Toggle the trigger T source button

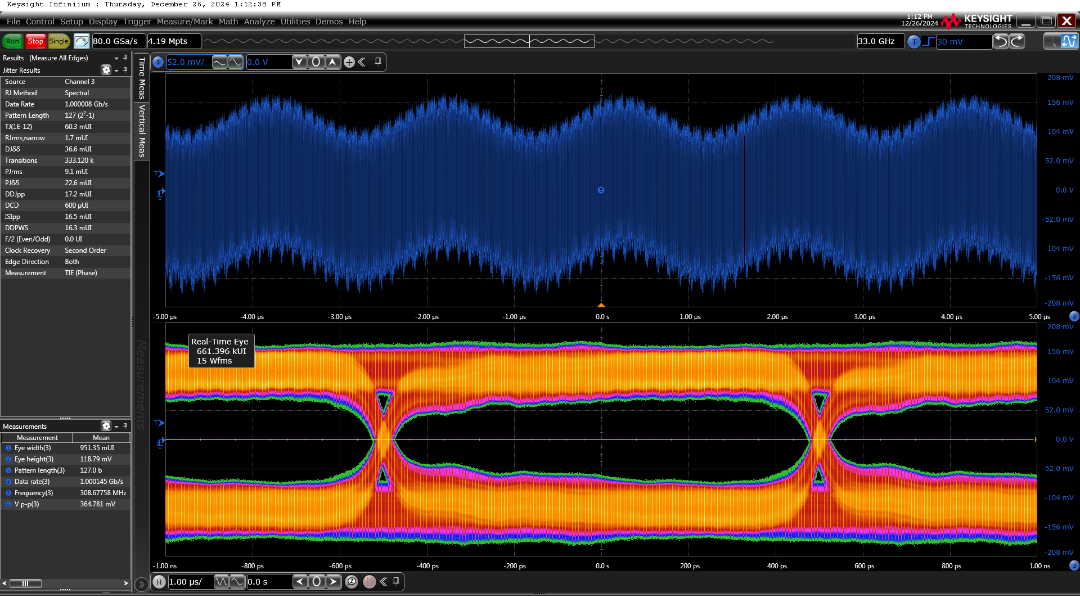[x=913, y=41]
